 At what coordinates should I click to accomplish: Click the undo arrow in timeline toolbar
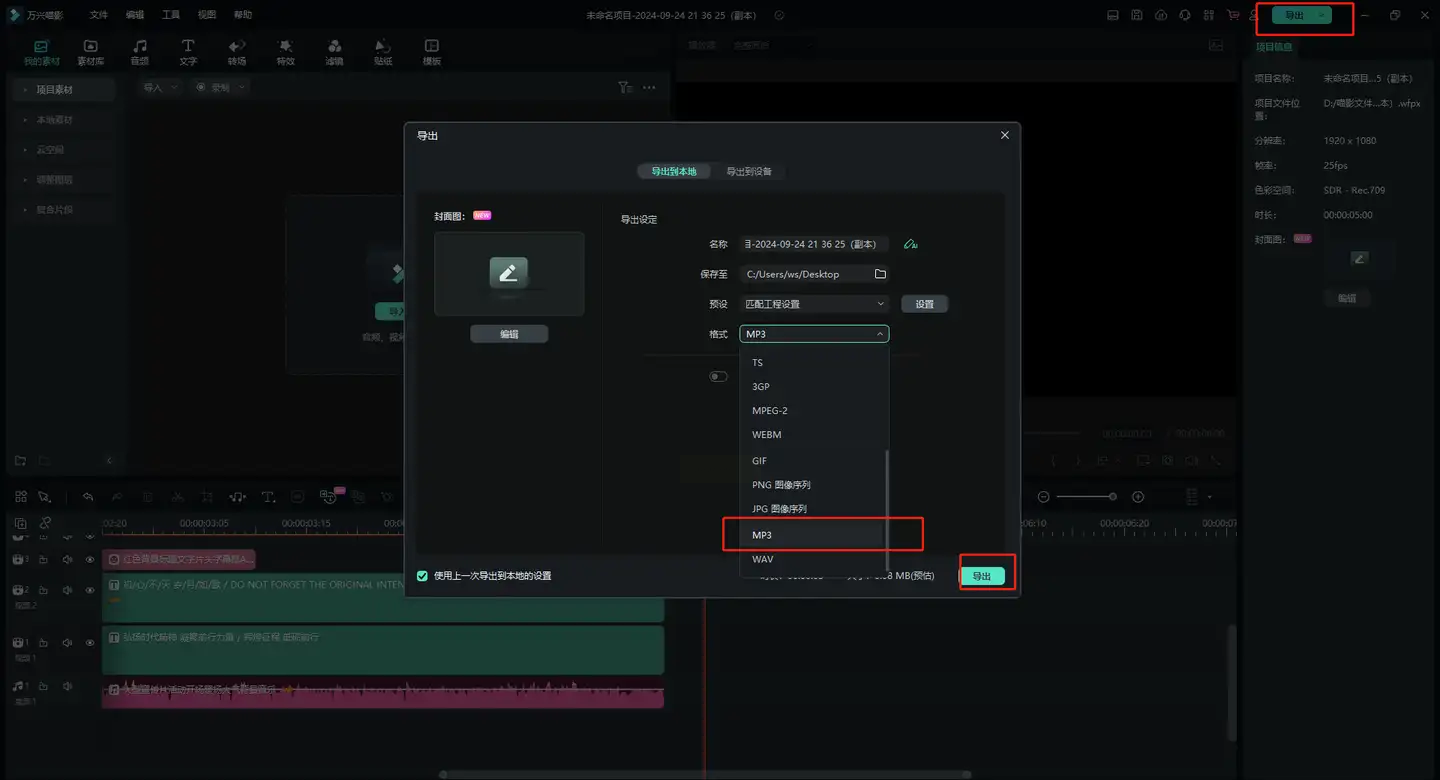(88, 497)
